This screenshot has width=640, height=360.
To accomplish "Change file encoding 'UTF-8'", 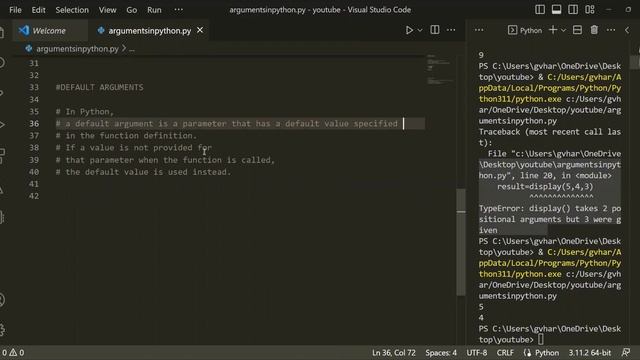I will (x=477, y=353).
